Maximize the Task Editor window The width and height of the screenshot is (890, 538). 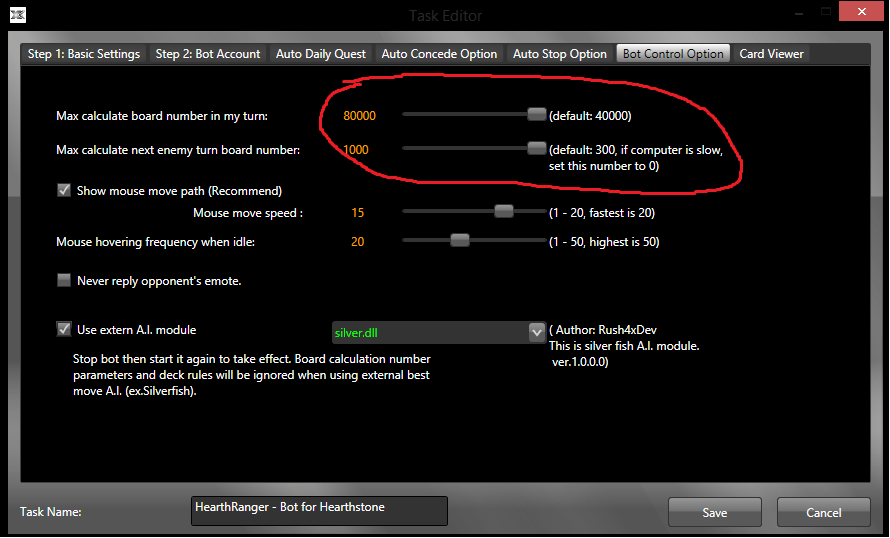pos(826,11)
